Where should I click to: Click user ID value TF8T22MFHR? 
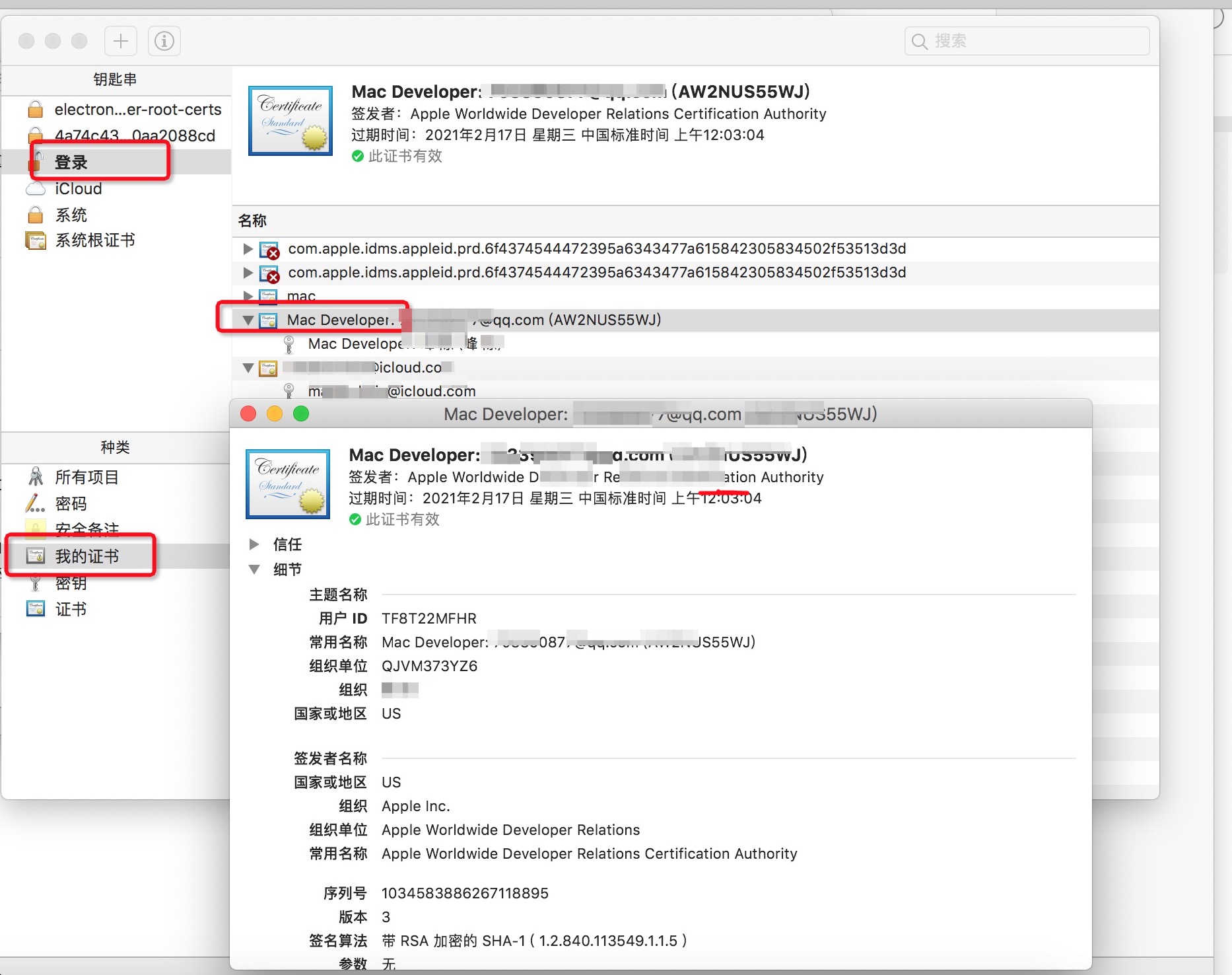click(x=429, y=618)
